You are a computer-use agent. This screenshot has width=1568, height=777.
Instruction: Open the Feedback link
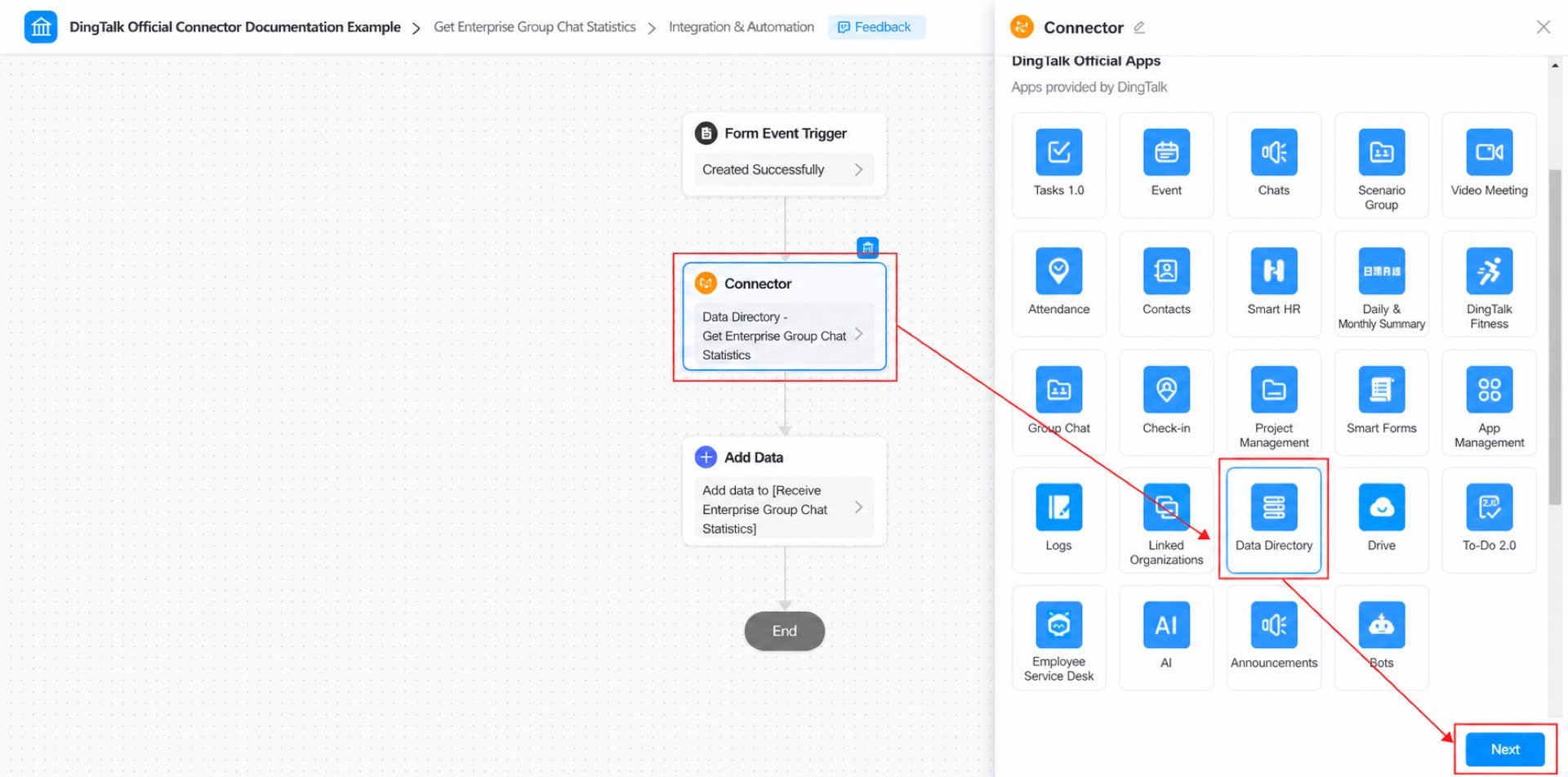tap(875, 27)
